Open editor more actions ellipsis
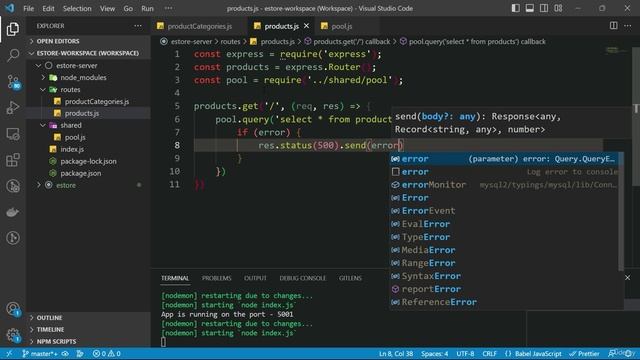The width and height of the screenshot is (640, 360). pyautogui.click(x=628, y=26)
